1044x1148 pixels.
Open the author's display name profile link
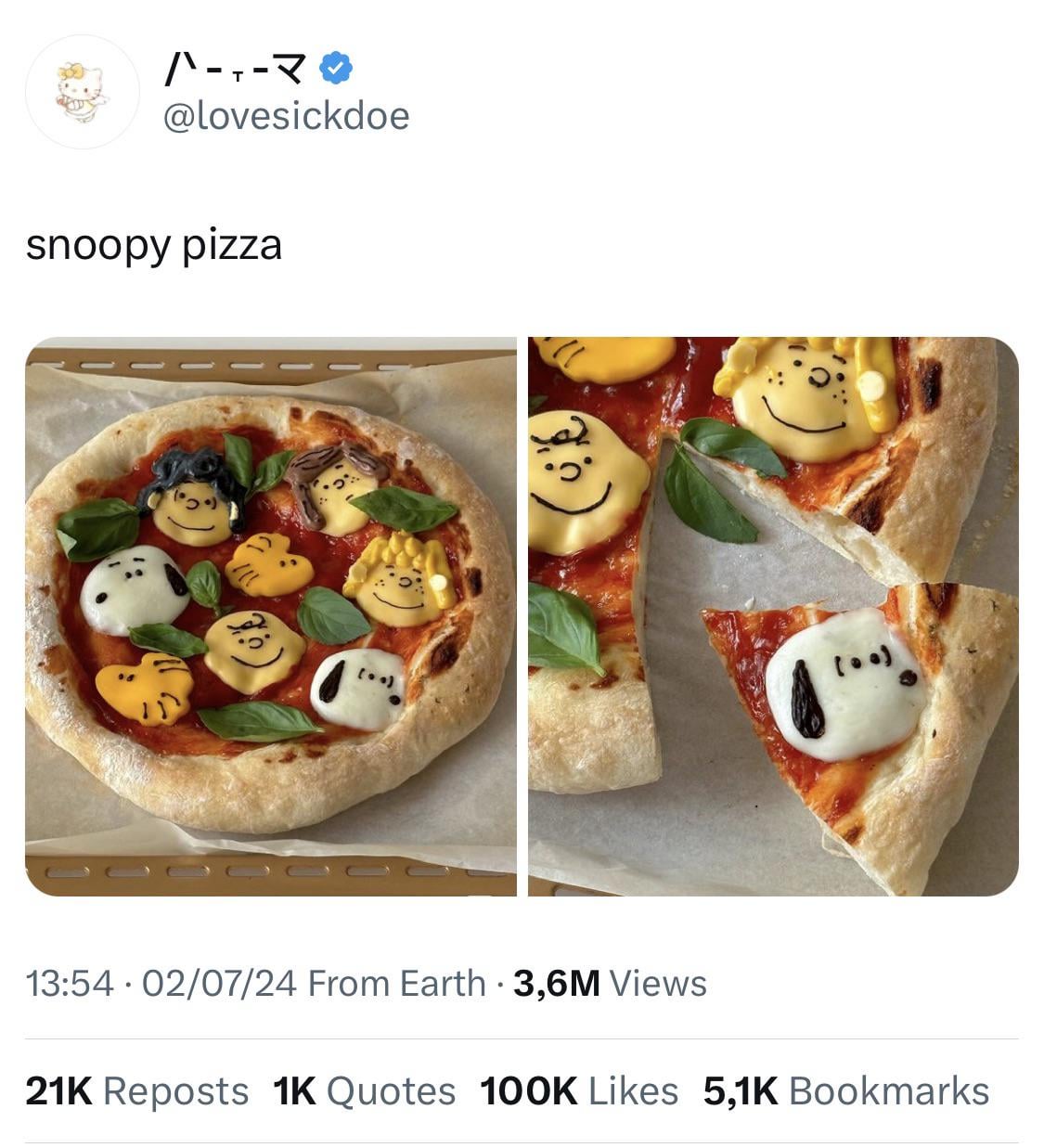click(x=238, y=68)
